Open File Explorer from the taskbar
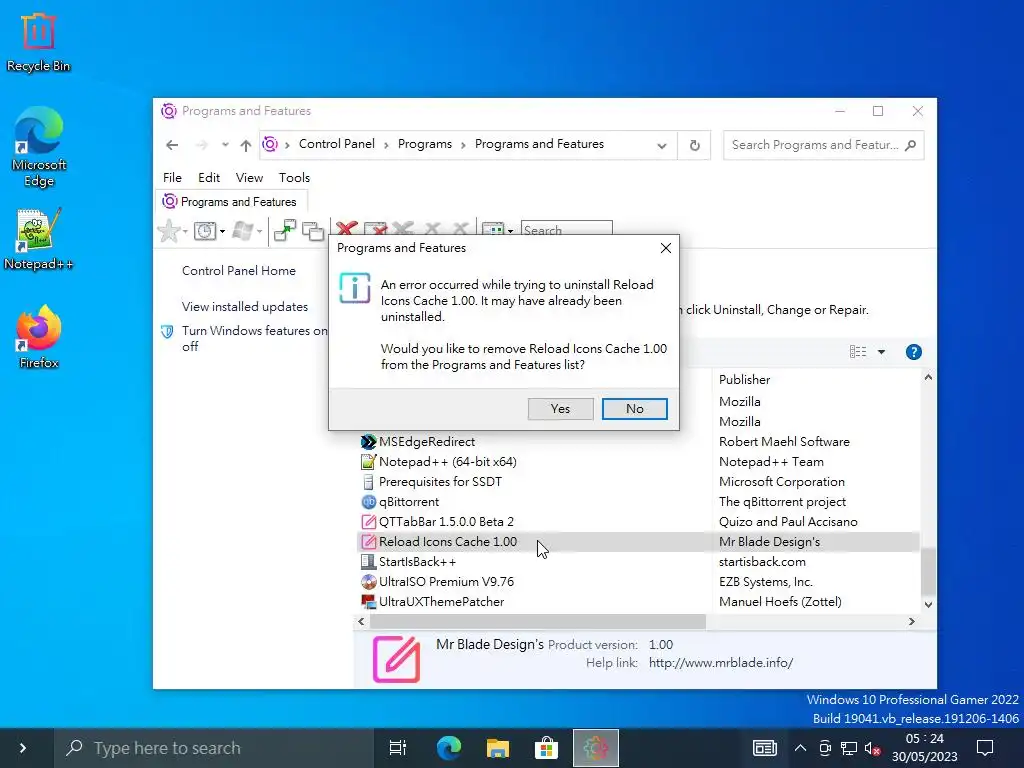 pyautogui.click(x=497, y=748)
